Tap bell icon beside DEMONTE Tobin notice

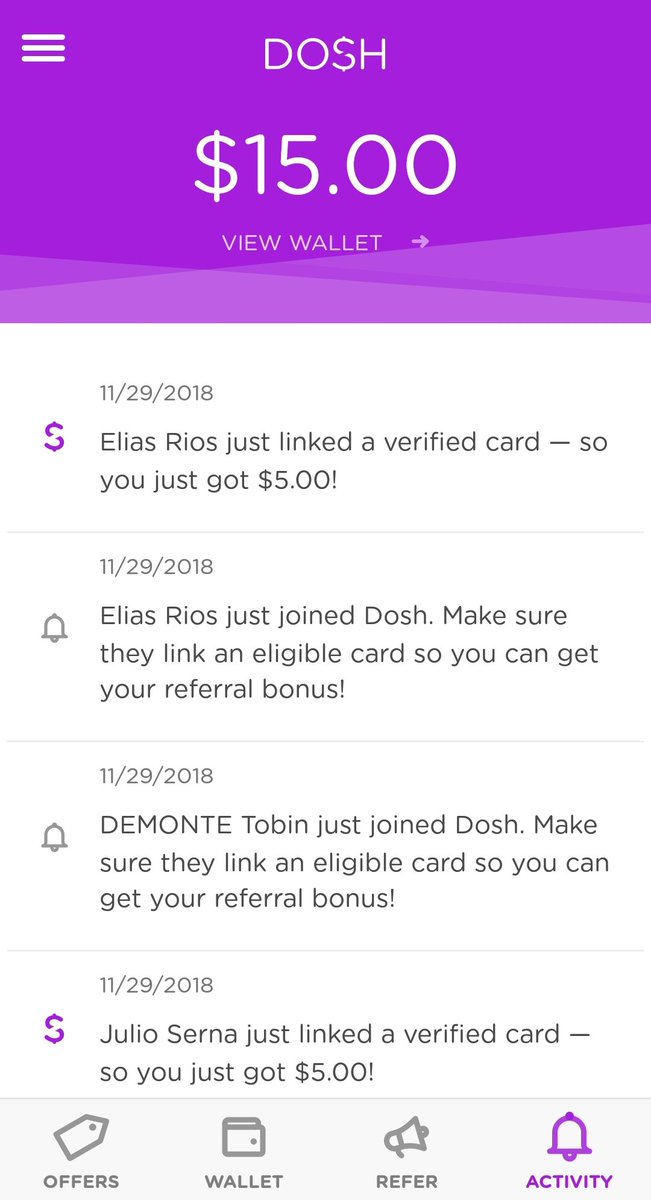54,837
